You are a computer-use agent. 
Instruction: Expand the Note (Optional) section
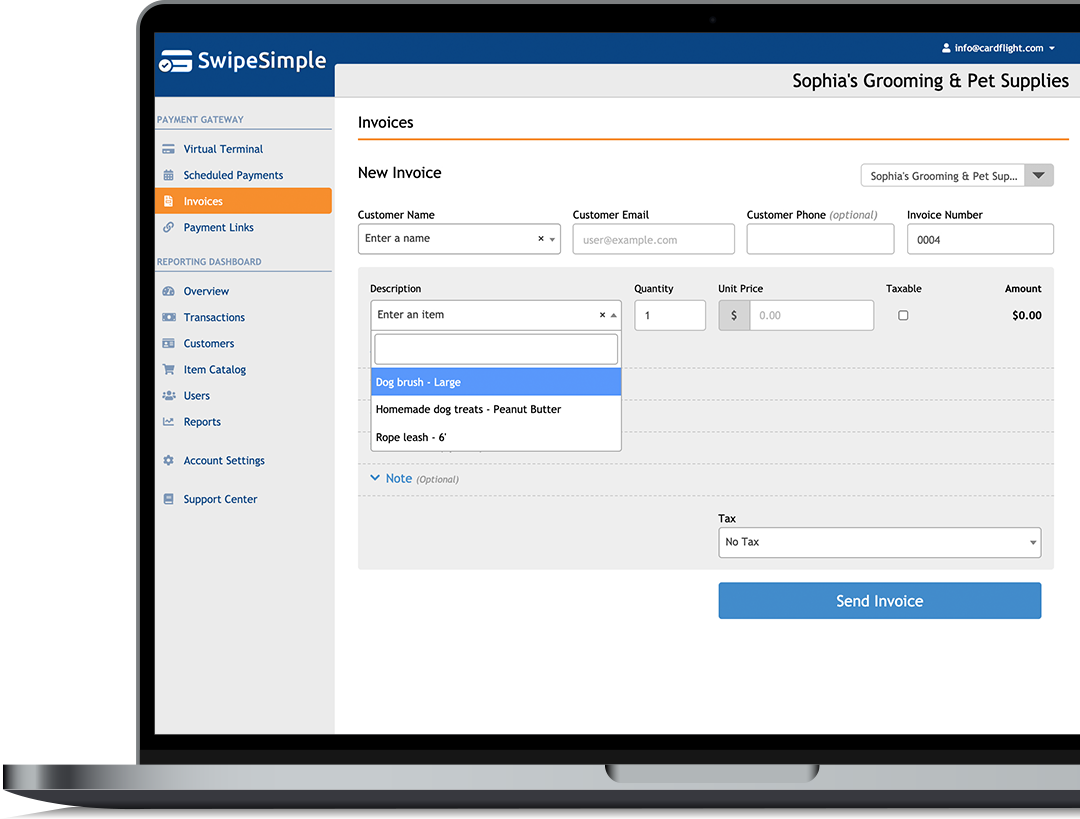pos(414,479)
